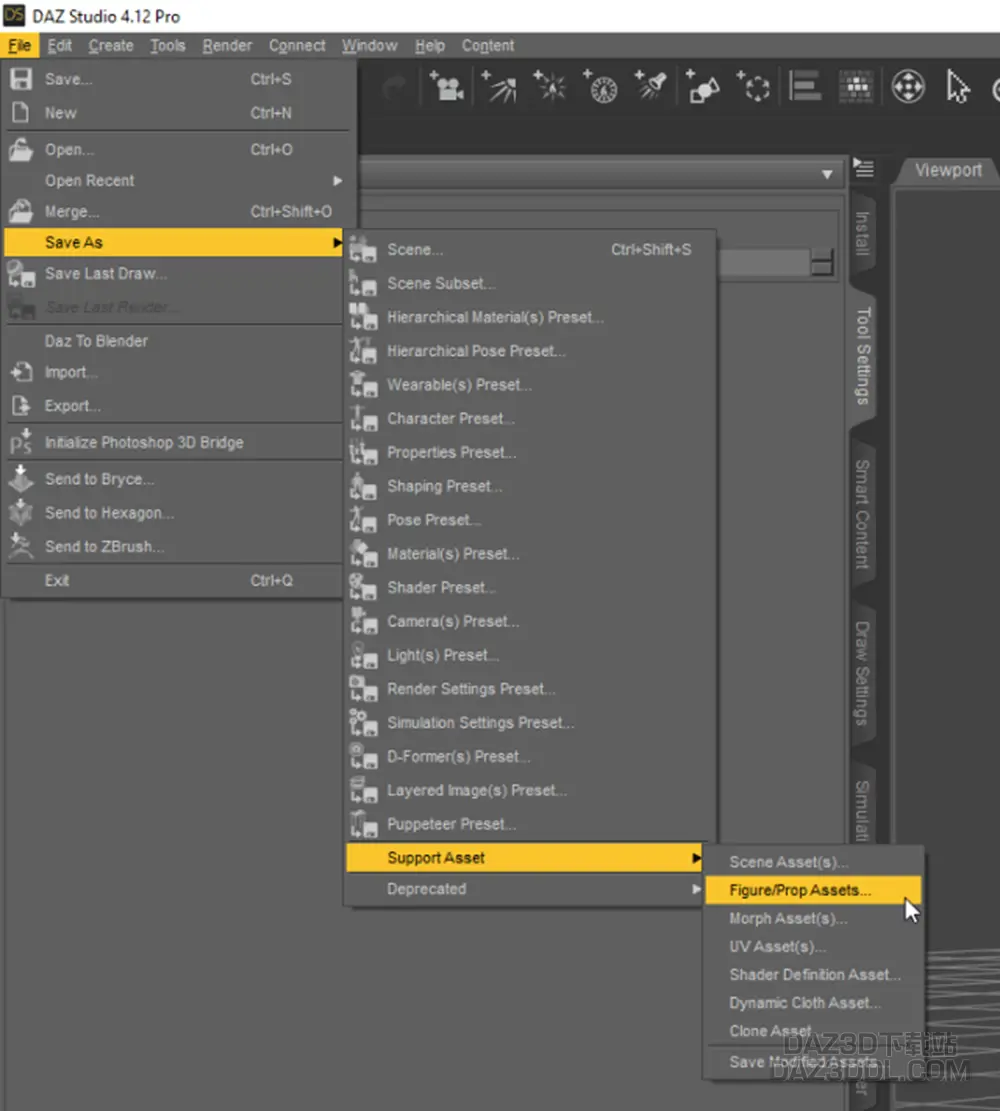Select Scene Asset(s) menu entry
The width and height of the screenshot is (1000, 1111).
[x=814, y=862]
